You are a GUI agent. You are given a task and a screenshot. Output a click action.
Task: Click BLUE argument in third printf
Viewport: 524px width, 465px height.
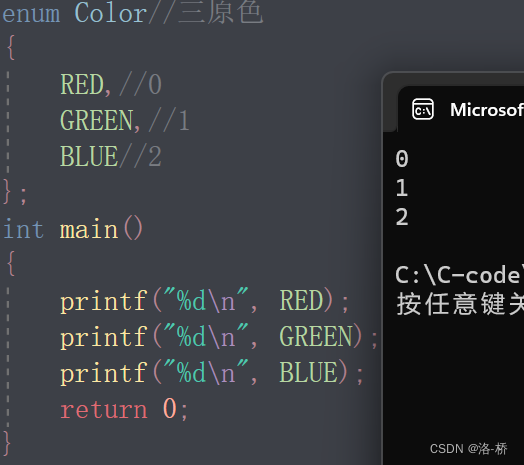[x=308, y=372]
